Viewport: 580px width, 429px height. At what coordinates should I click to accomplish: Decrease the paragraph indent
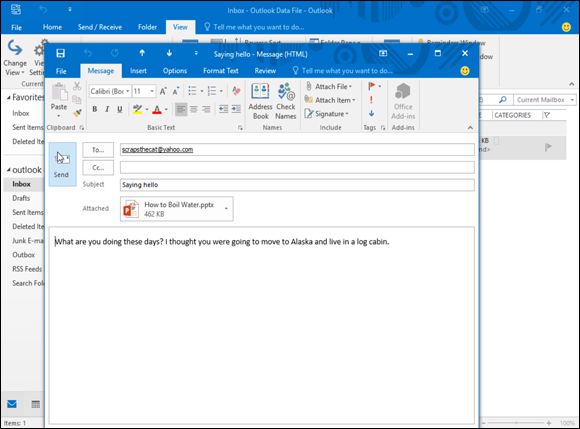click(223, 109)
